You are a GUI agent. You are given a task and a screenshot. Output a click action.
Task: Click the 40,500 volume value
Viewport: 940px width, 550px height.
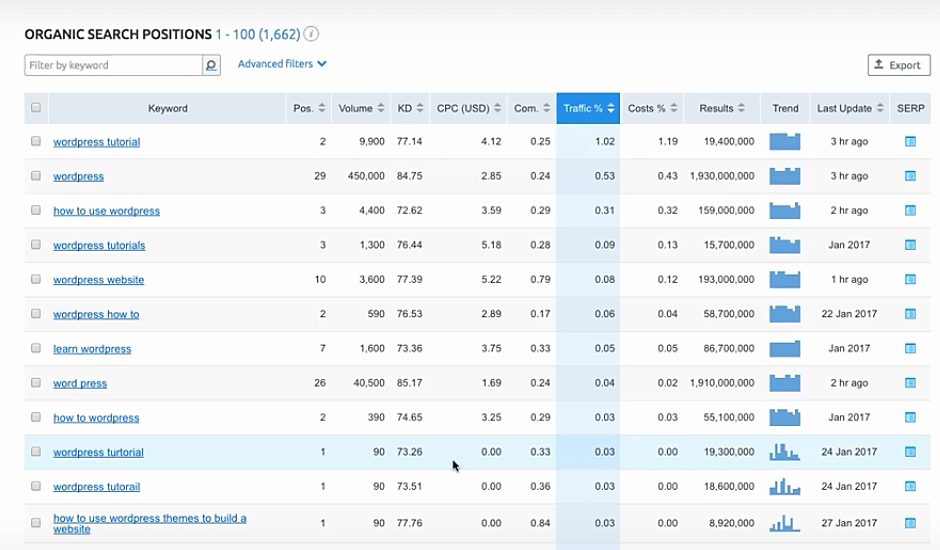coord(369,383)
